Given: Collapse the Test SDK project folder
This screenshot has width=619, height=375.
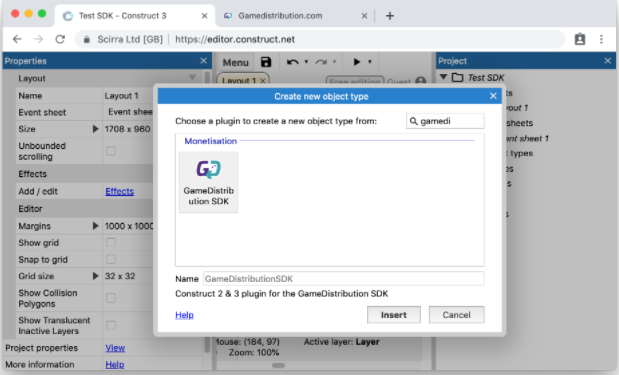Looking at the screenshot, I should [443, 77].
